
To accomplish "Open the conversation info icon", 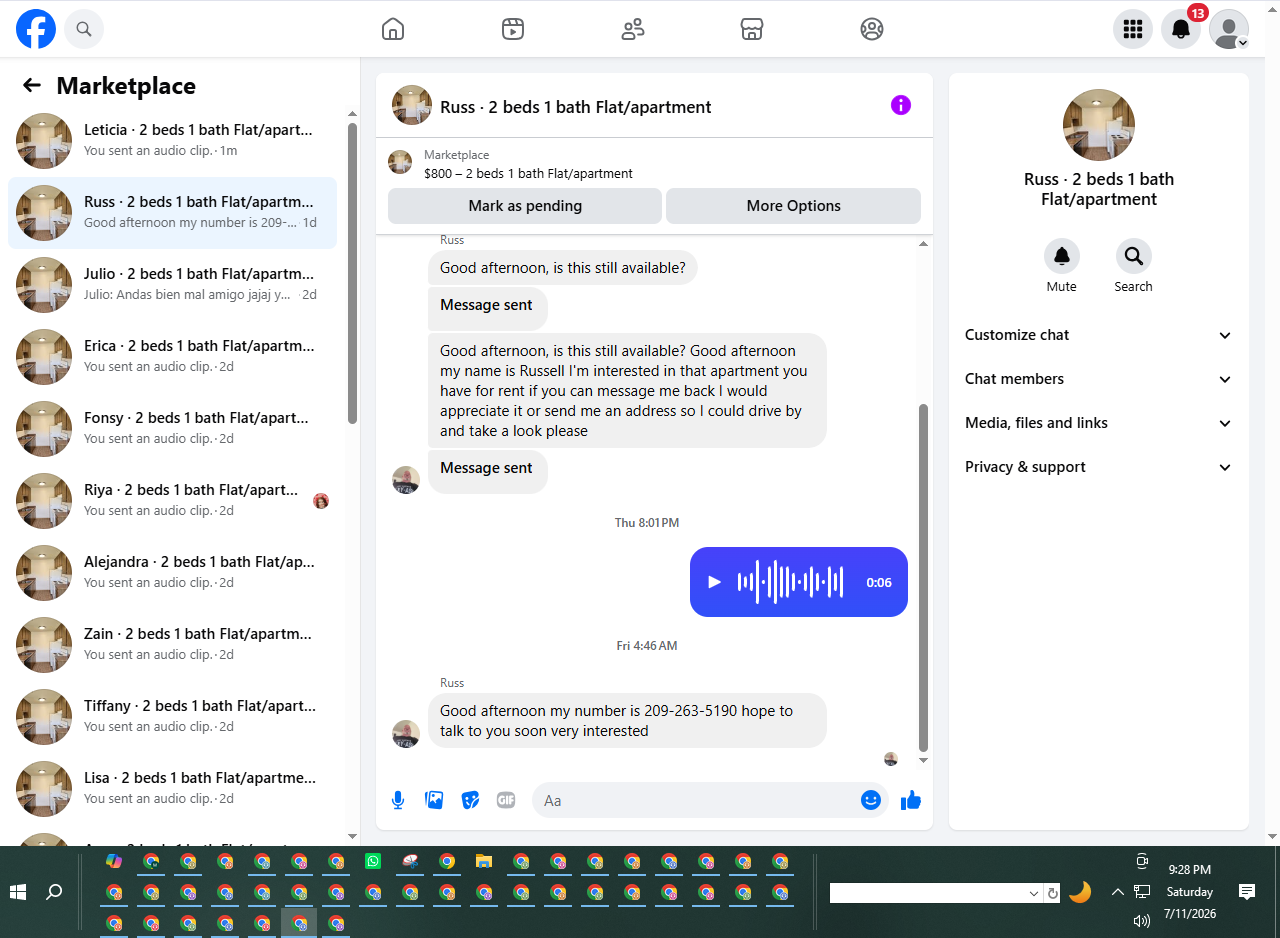I will click(901, 105).
